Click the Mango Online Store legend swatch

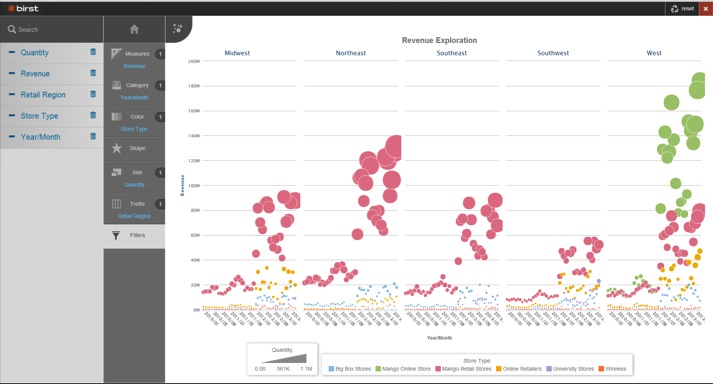378,369
